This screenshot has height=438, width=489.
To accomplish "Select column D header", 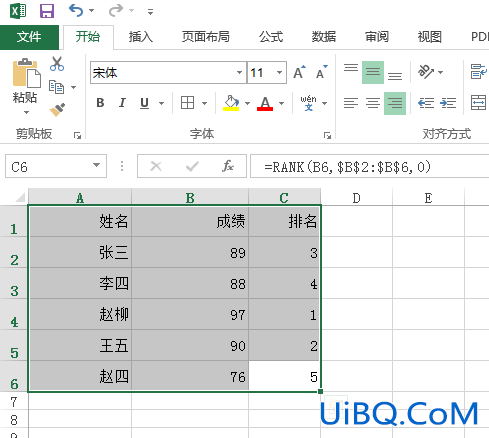I will [356, 198].
